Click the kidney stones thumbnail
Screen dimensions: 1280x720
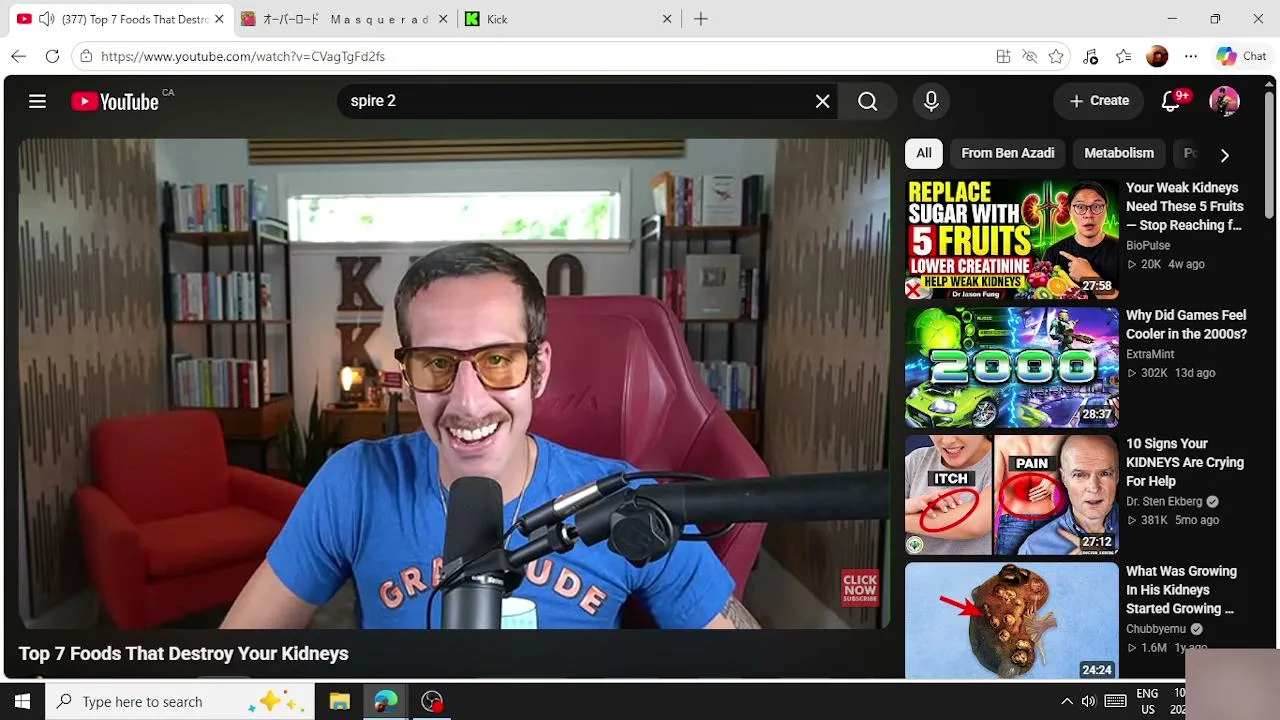[1012, 621]
